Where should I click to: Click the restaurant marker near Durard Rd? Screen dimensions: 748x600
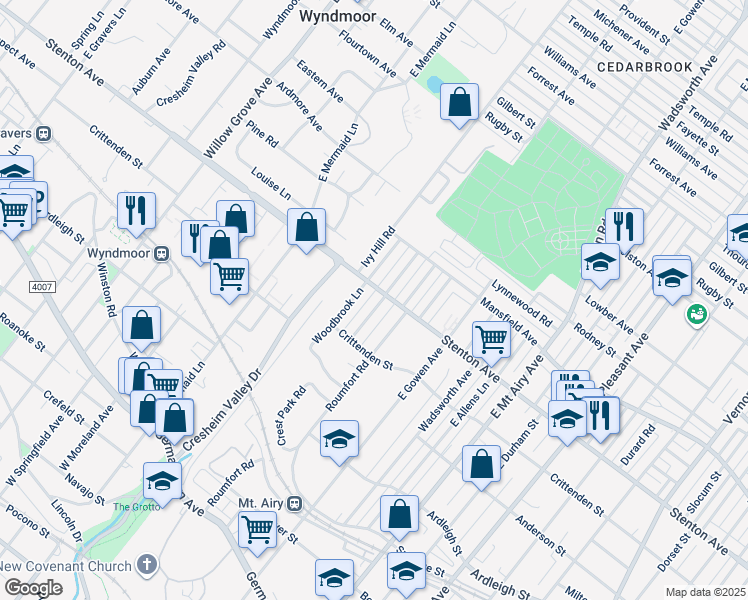[601, 418]
